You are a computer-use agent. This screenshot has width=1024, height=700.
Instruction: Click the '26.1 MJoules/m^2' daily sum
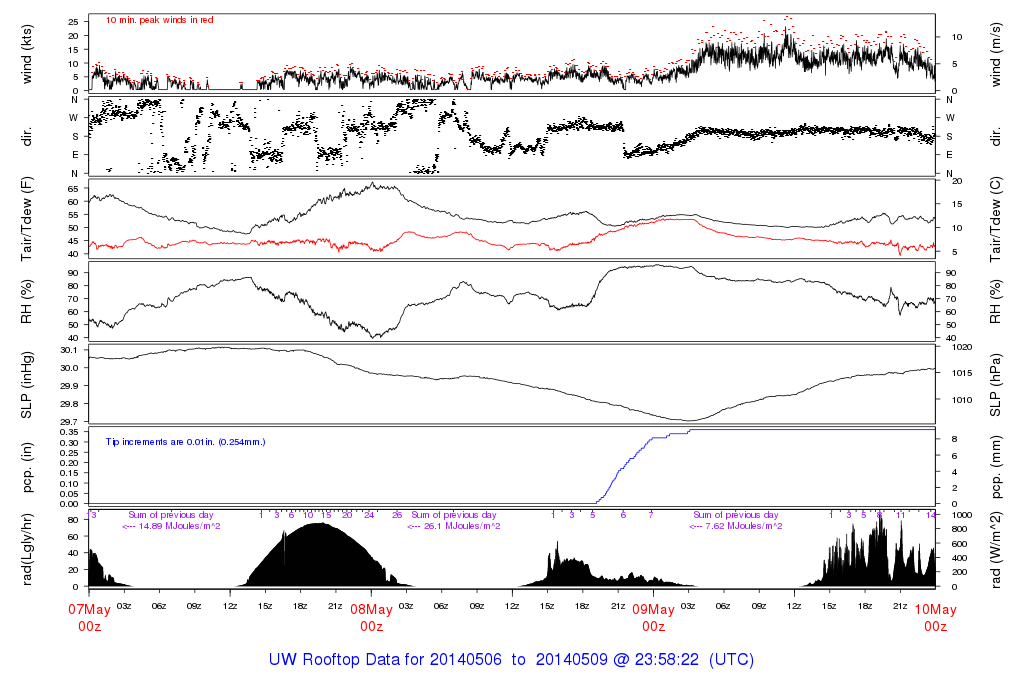coord(462,526)
